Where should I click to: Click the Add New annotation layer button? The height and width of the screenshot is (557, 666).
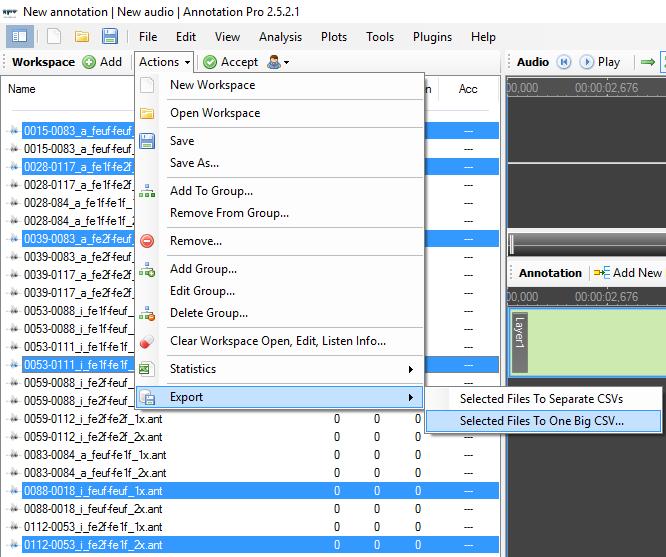pyautogui.click(x=628, y=273)
